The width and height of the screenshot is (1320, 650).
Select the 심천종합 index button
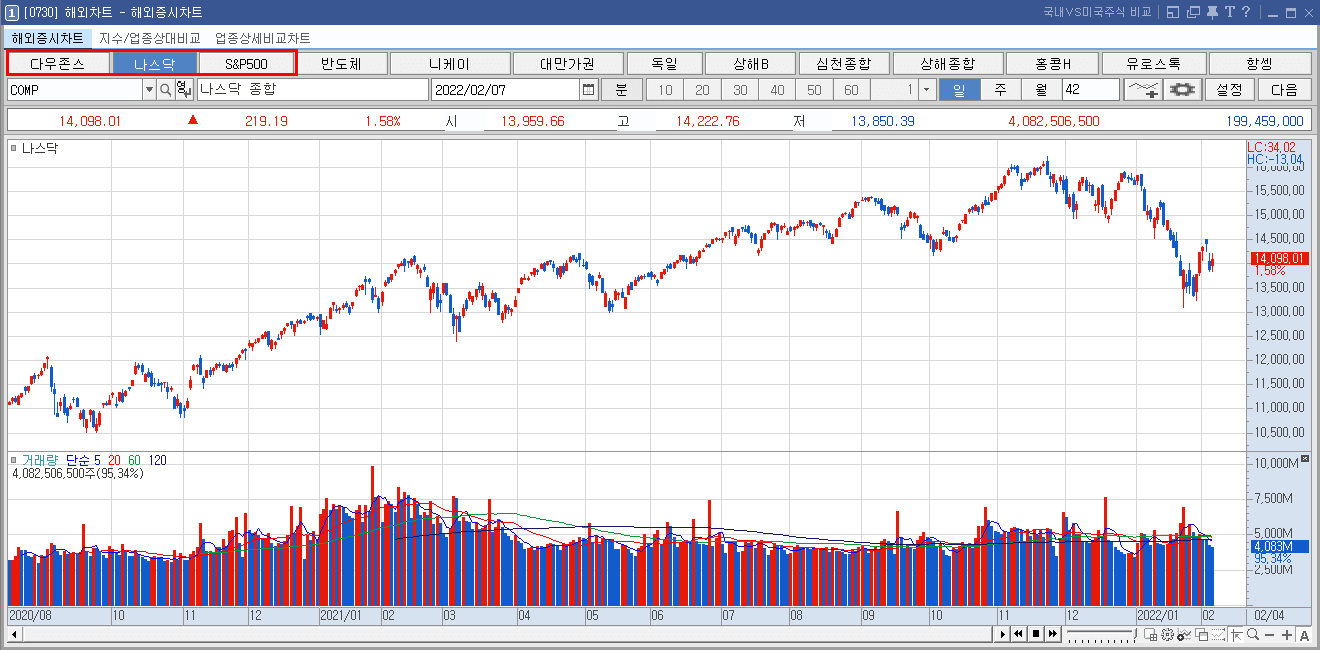843,64
